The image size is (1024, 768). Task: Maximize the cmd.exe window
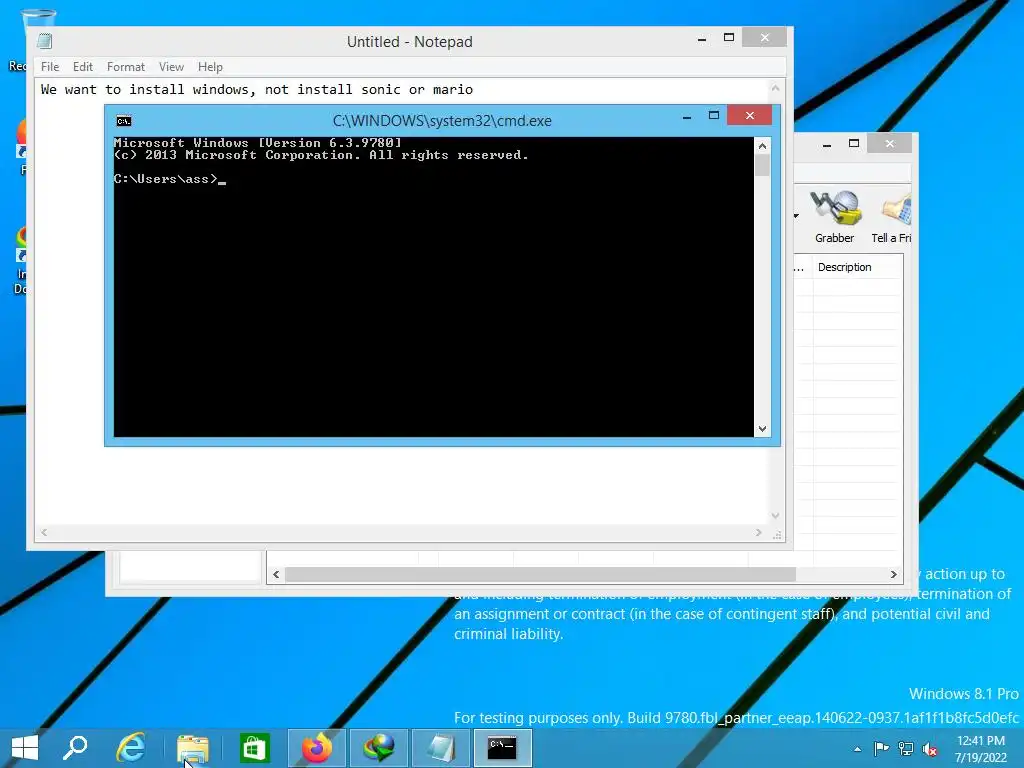714,116
